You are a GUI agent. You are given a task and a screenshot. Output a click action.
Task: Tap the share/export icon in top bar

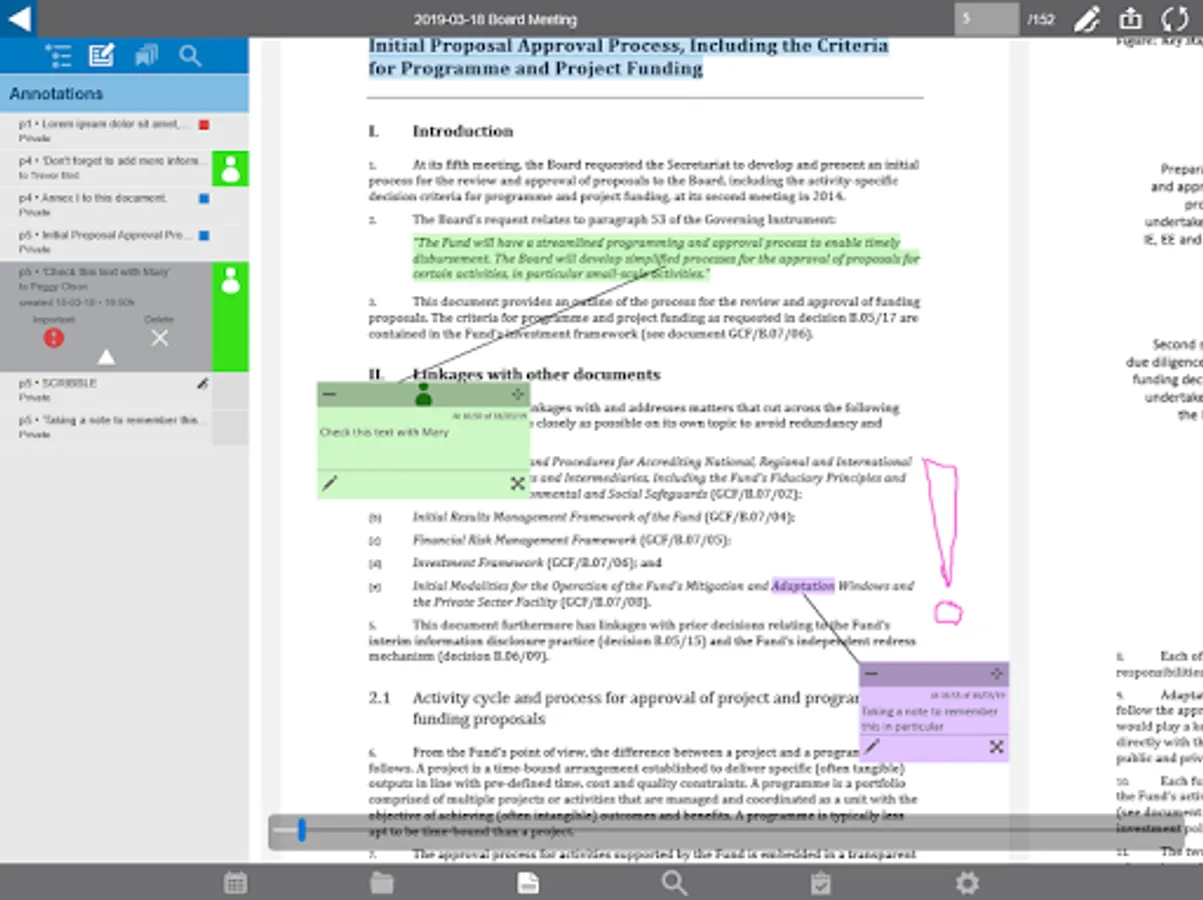pos(1130,19)
